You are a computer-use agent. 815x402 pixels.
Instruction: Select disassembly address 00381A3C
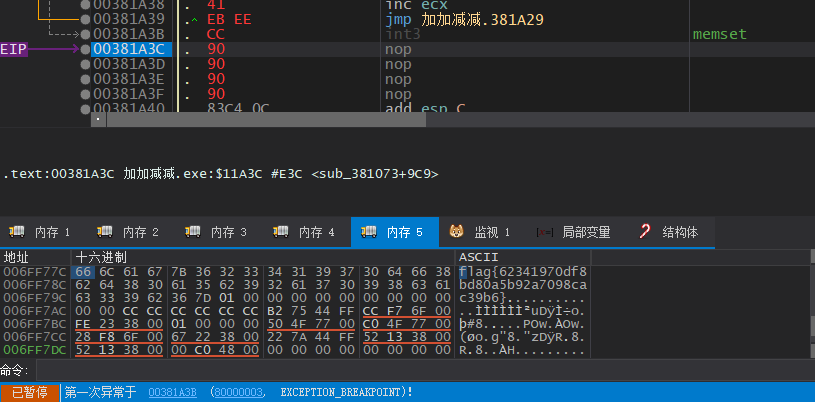click(x=129, y=48)
